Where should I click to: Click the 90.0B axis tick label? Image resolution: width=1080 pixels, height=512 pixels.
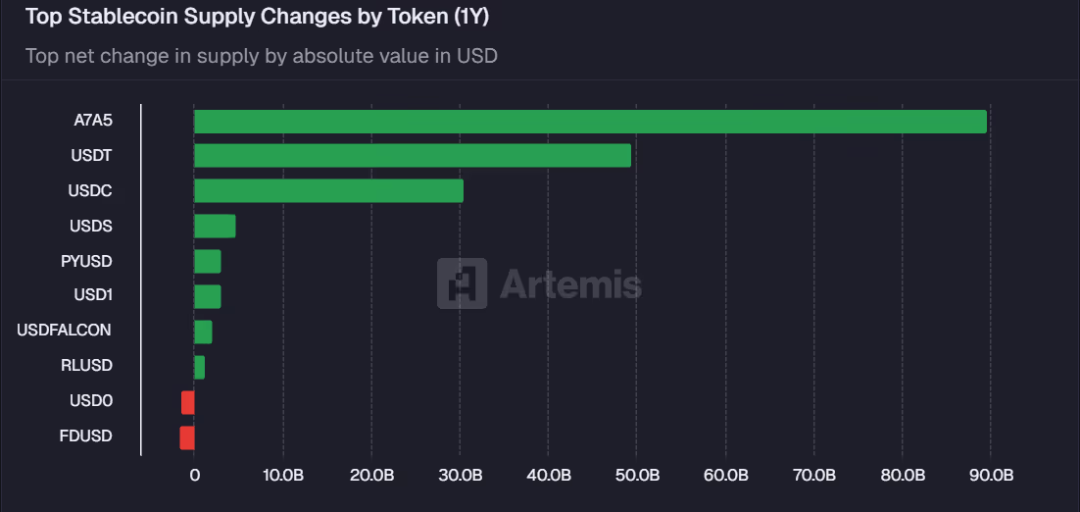pyautogui.click(x=990, y=474)
